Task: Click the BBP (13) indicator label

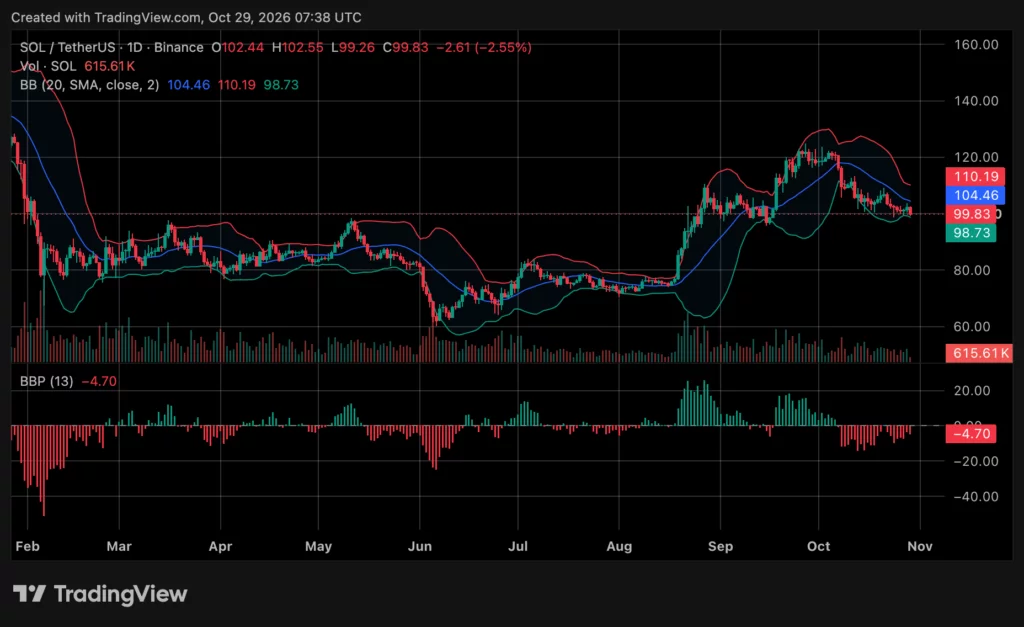Action: [46, 381]
